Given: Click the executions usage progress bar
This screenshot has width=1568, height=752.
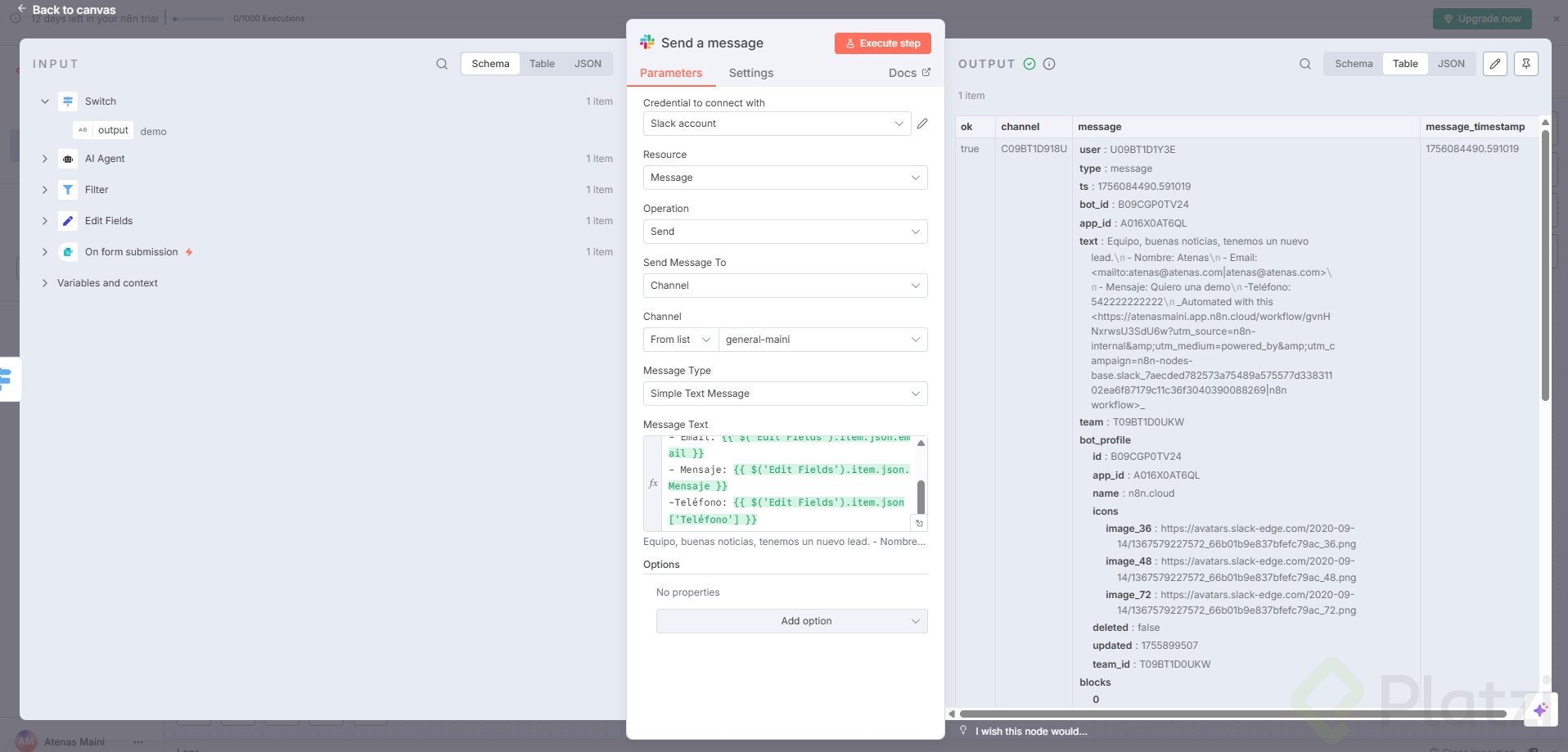Looking at the screenshot, I should click(x=199, y=19).
